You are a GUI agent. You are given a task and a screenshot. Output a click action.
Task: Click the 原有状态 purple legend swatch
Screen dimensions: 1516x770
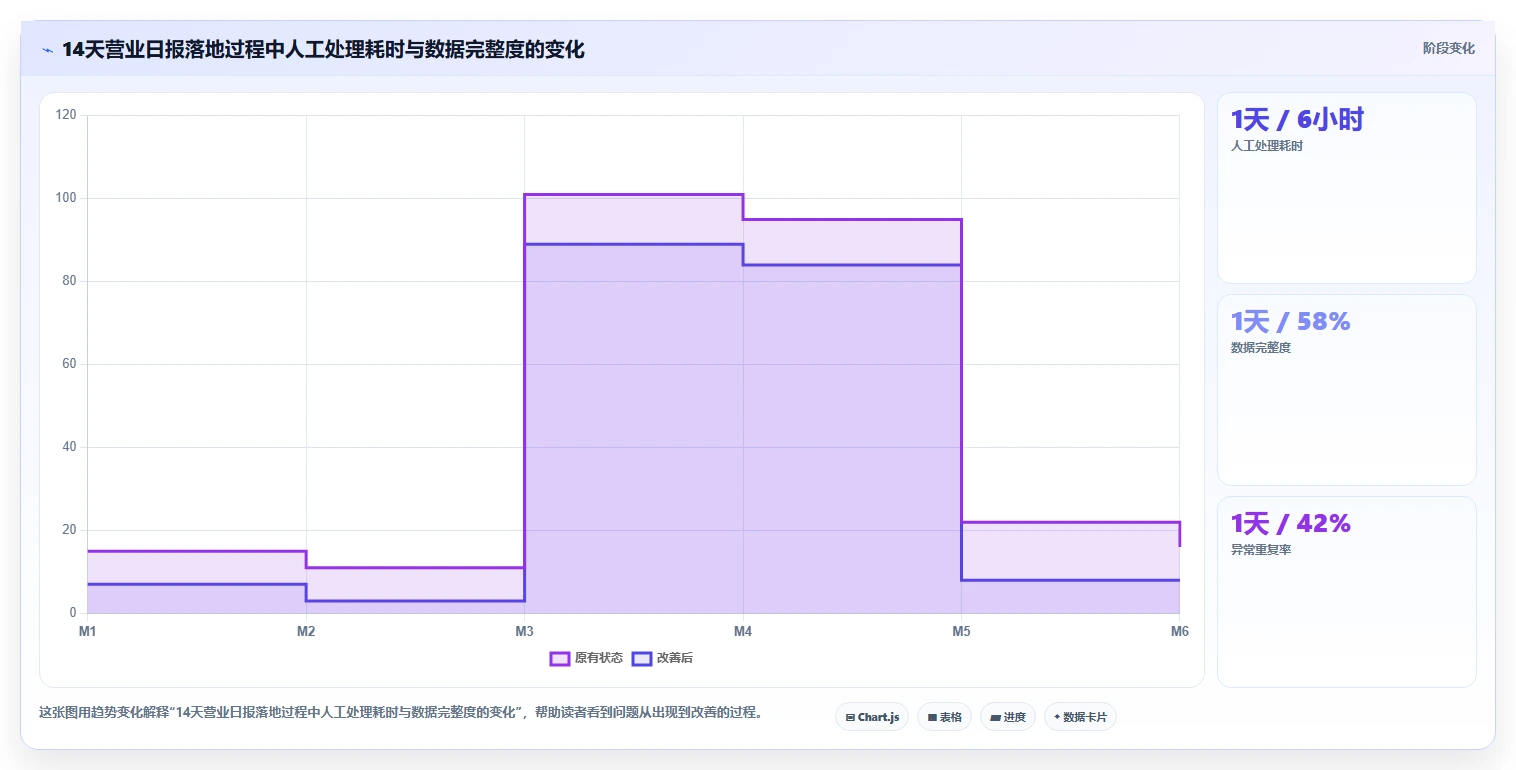[x=560, y=658]
